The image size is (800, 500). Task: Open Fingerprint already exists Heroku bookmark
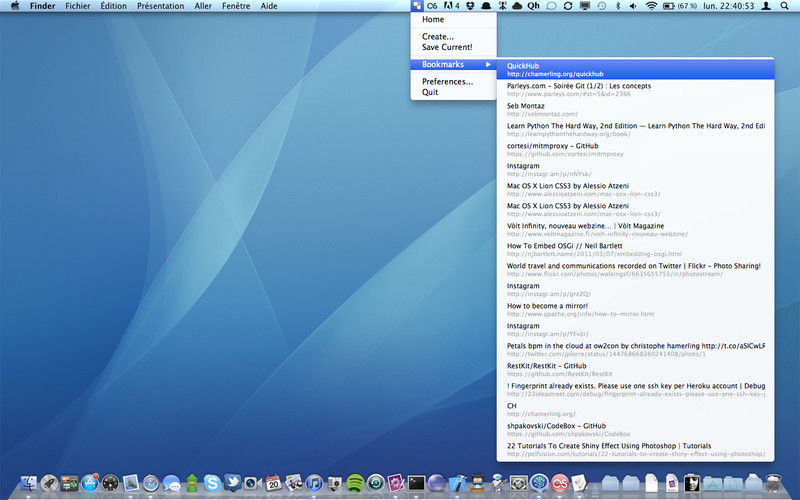[635, 390]
